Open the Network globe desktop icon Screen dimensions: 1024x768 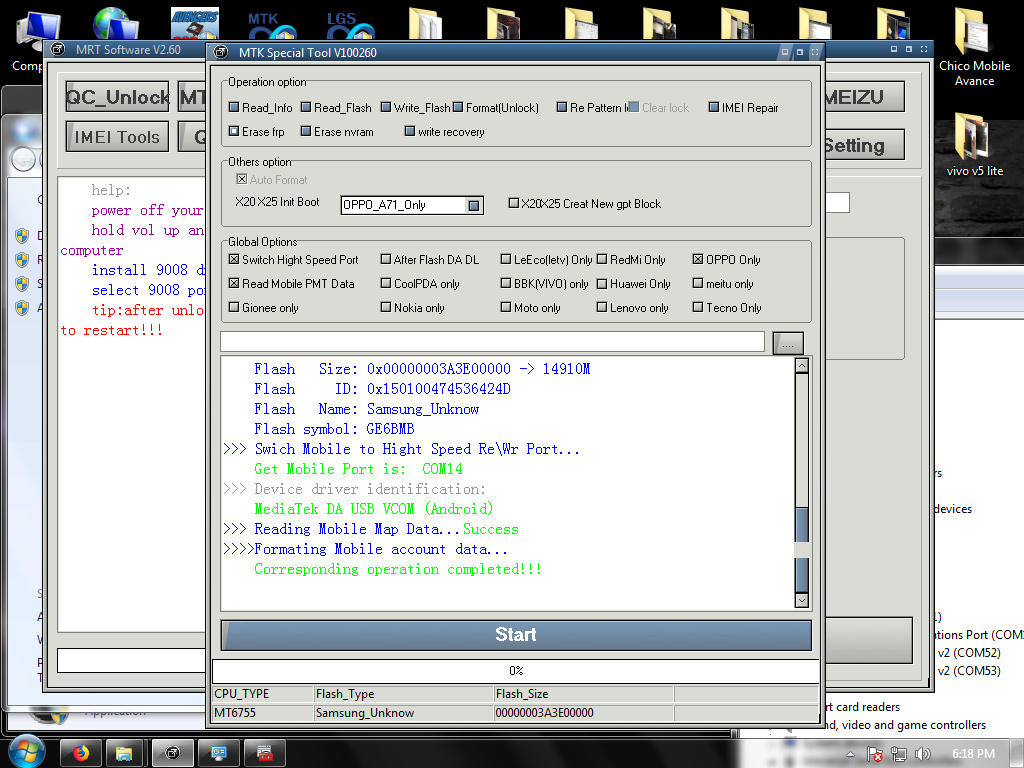point(115,24)
